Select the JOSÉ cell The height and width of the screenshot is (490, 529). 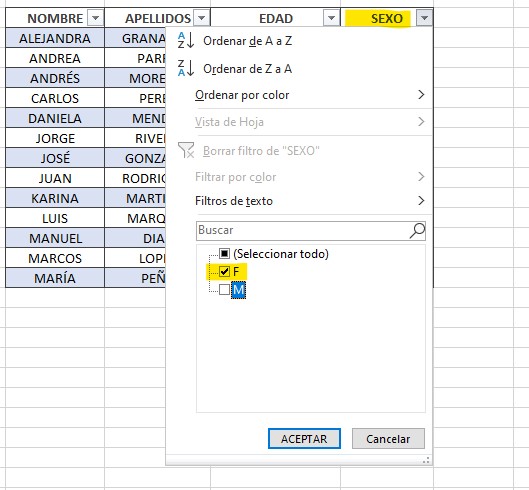point(55,158)
